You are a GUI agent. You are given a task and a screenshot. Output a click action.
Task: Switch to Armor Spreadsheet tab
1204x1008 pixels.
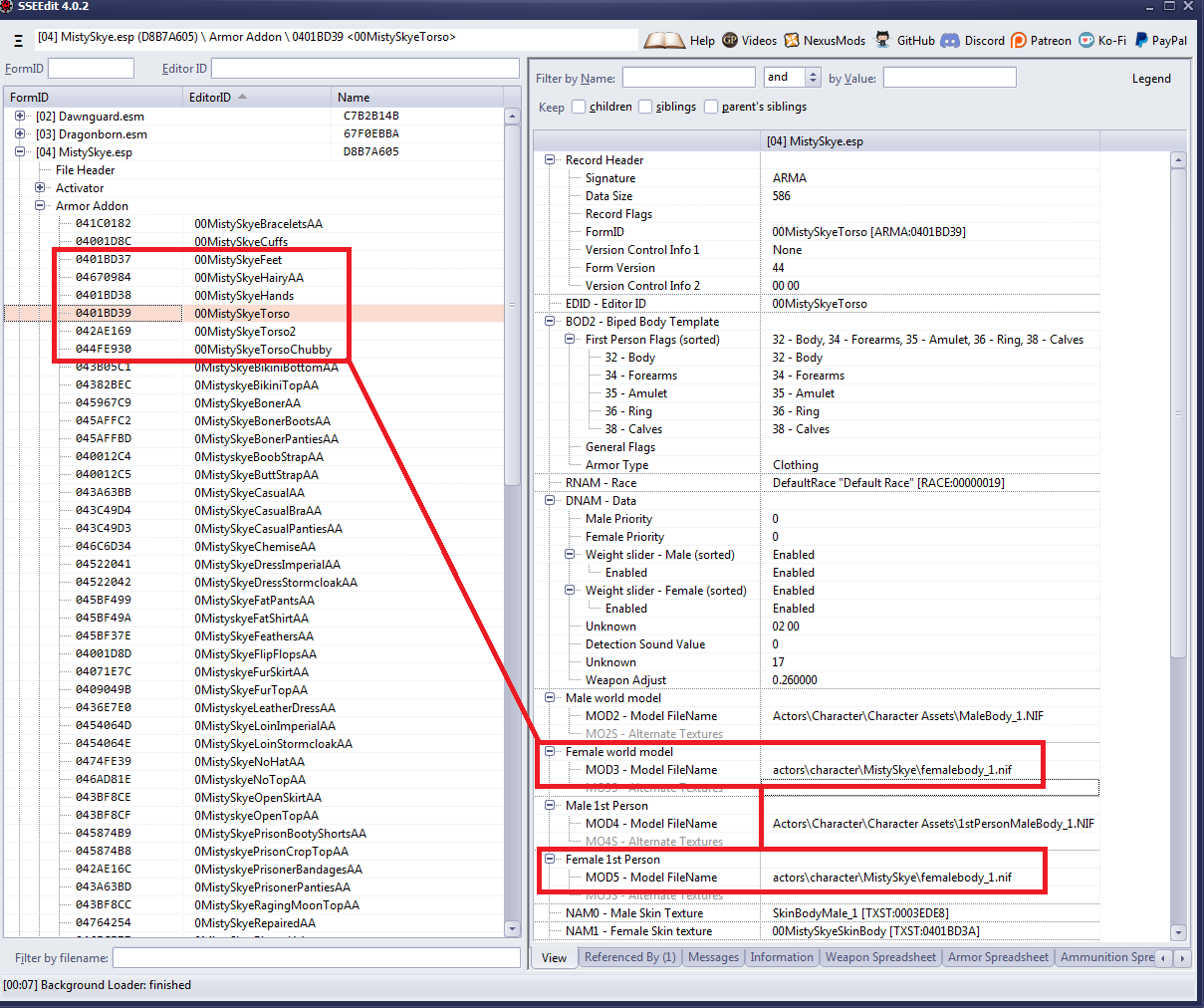point(998,957)
